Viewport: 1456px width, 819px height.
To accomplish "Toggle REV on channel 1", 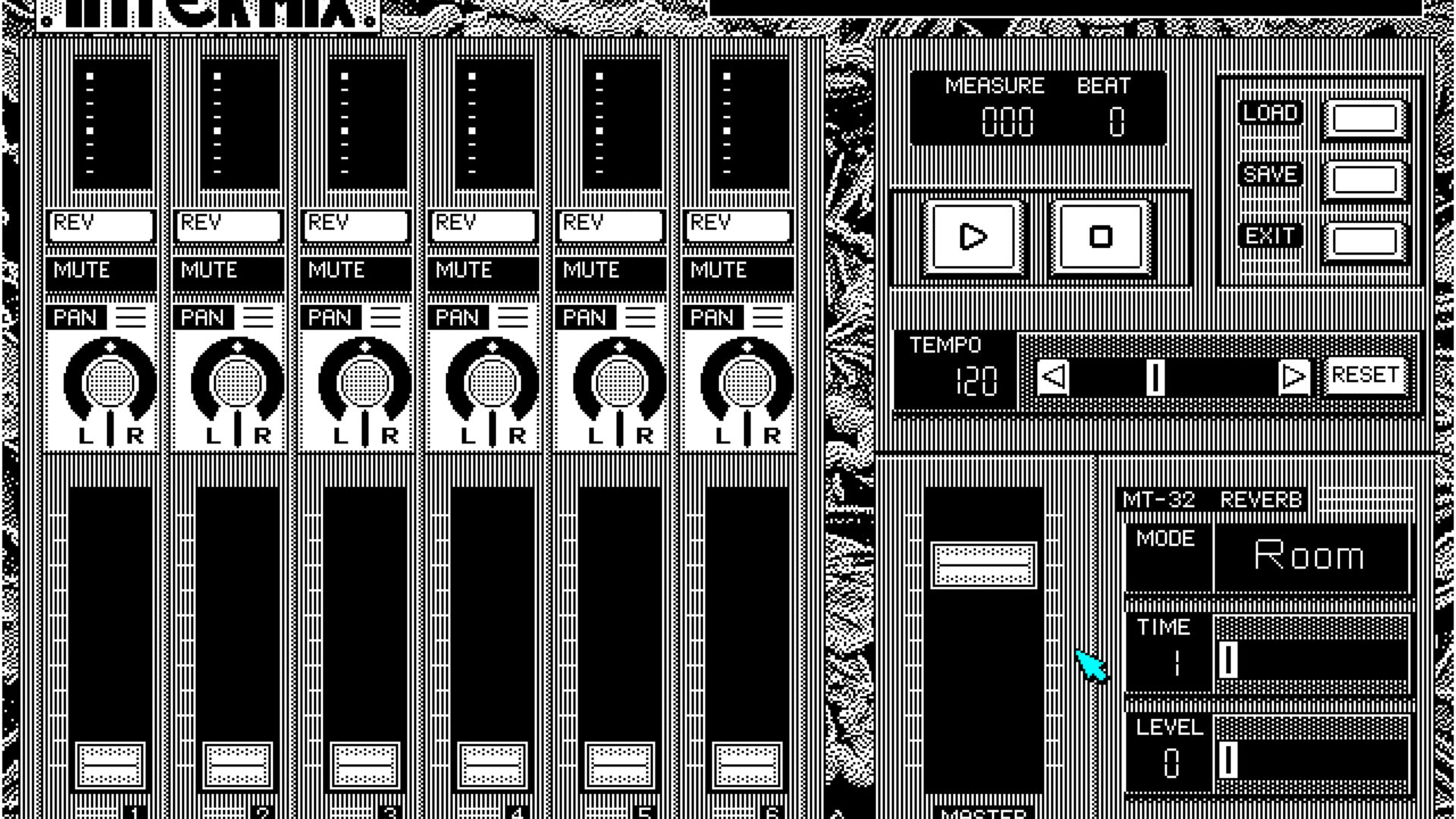I will pyautogui.click(x=101, y=226).
